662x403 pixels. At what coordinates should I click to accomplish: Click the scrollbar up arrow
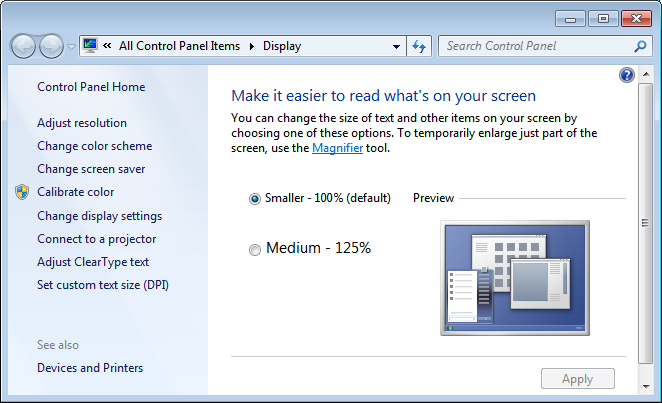(x=646, y=74)
